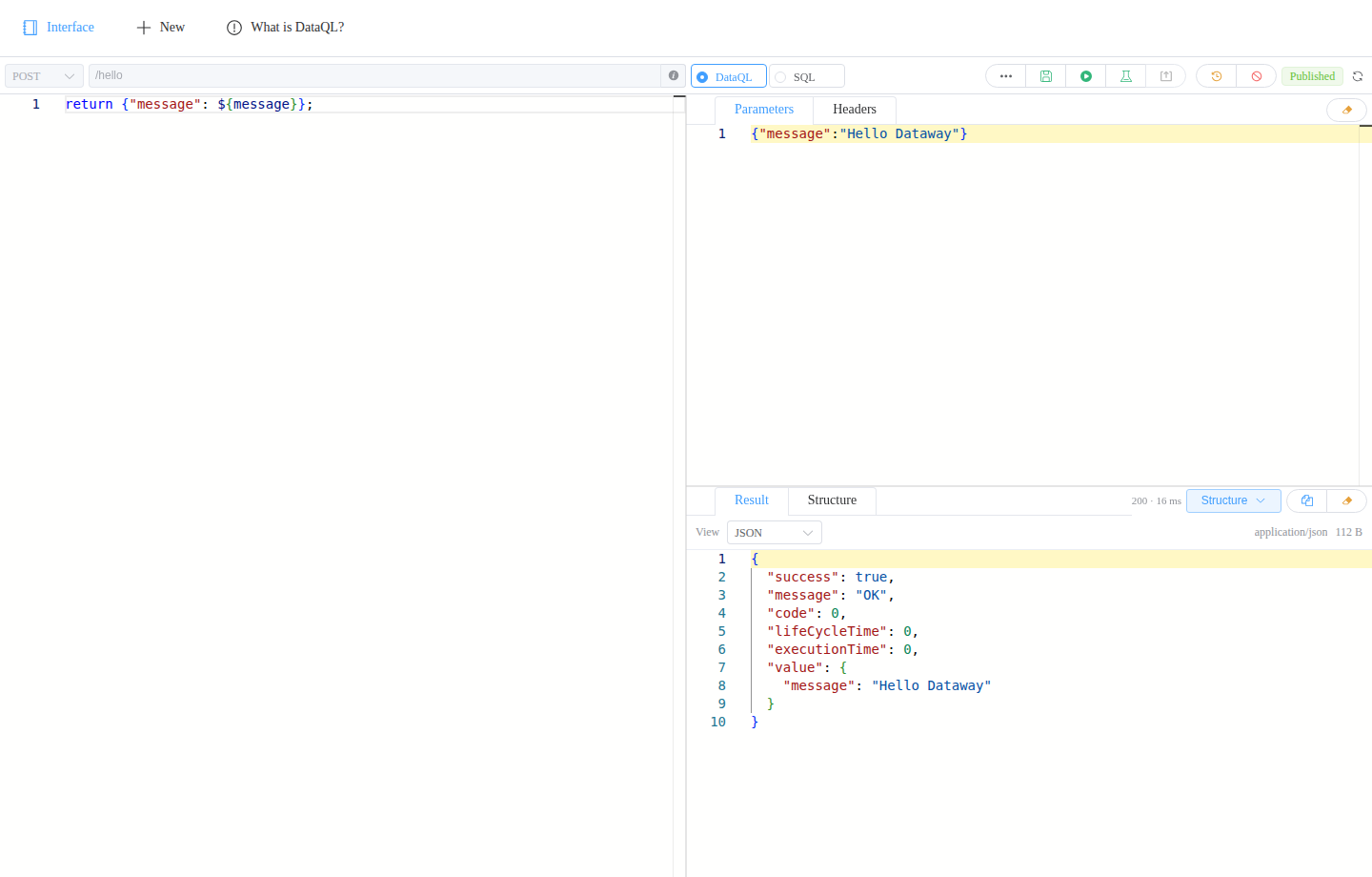Click the application/json content type text

[x=1290, y=533]
